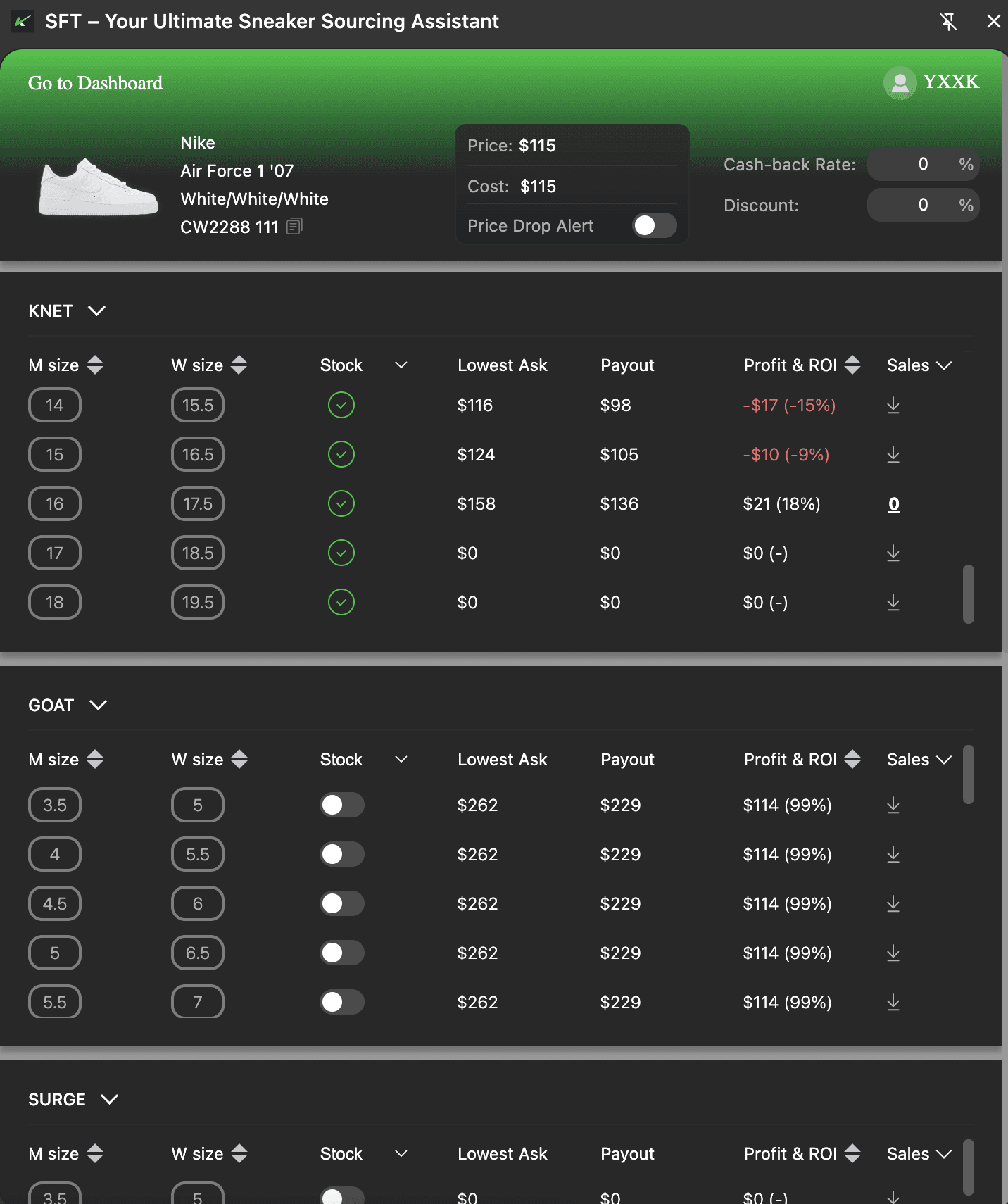Collapse the GOAT marketplace section

[99, 705]
